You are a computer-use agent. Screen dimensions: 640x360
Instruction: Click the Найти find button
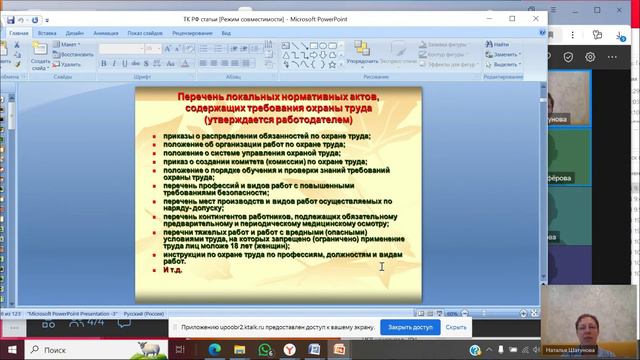pos(497,44)
